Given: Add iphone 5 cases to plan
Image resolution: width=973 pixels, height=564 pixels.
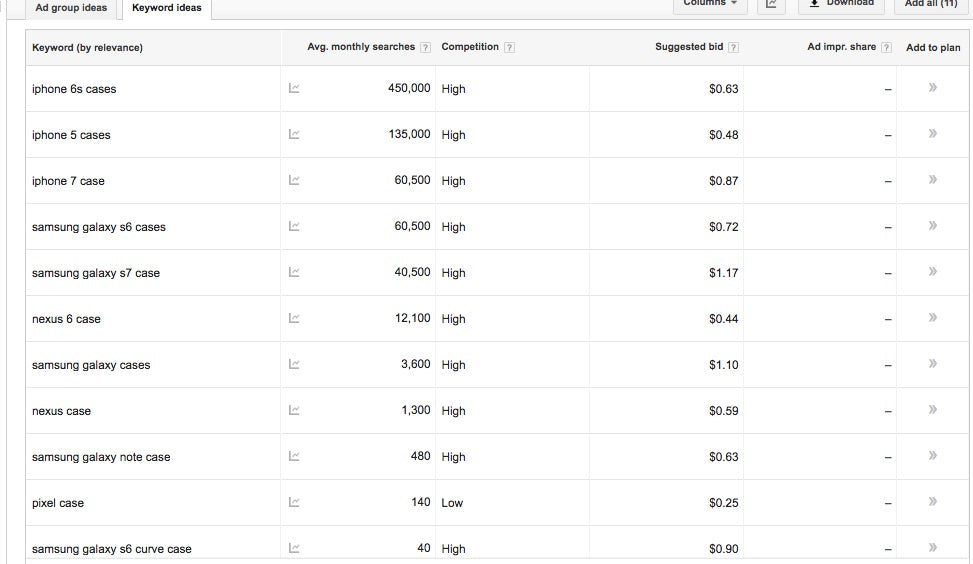Looking at the screenshot, I should 932,134.
